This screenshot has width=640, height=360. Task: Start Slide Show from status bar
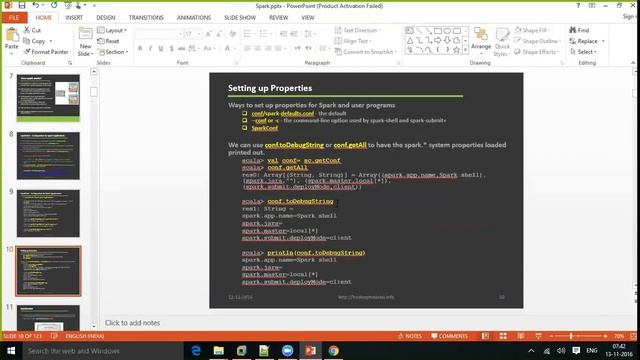tap(538, 336)
